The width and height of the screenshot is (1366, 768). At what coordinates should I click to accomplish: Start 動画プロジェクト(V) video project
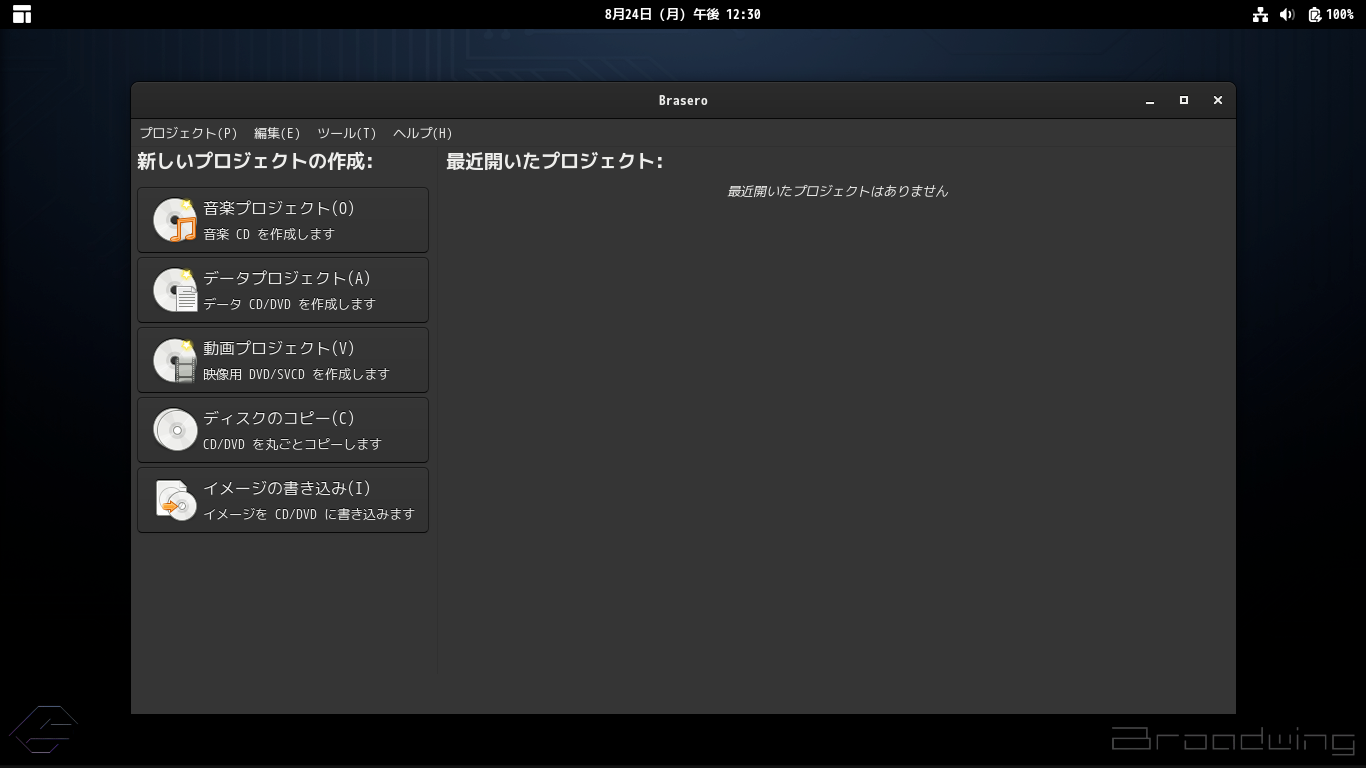(x=283, y=360)
